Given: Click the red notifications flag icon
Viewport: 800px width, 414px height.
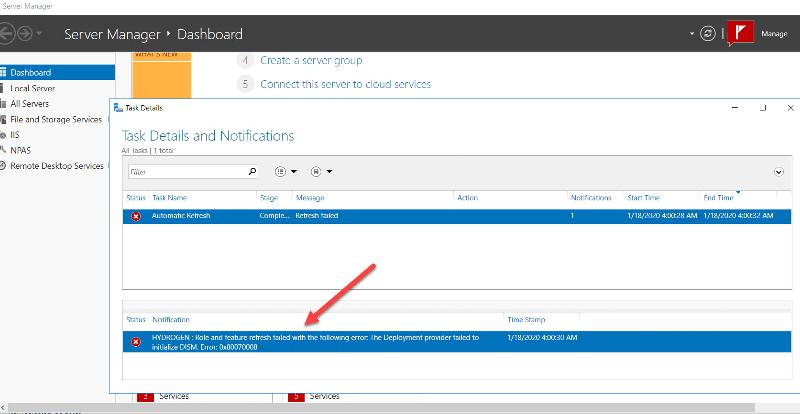Looking at the screenshot, I should (741, 34).
